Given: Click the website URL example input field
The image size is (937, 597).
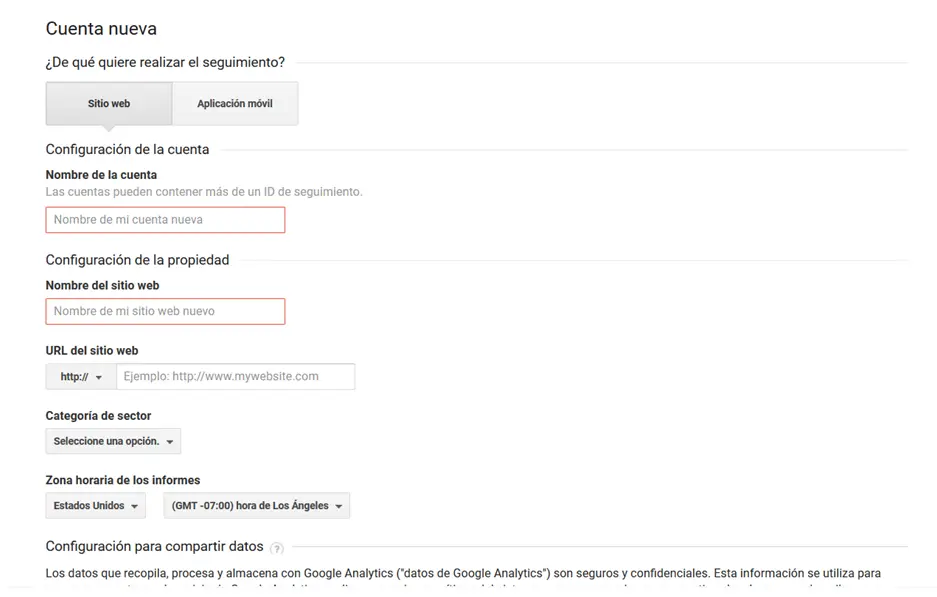Looking at the screenshot, I should tap(236, 376).
